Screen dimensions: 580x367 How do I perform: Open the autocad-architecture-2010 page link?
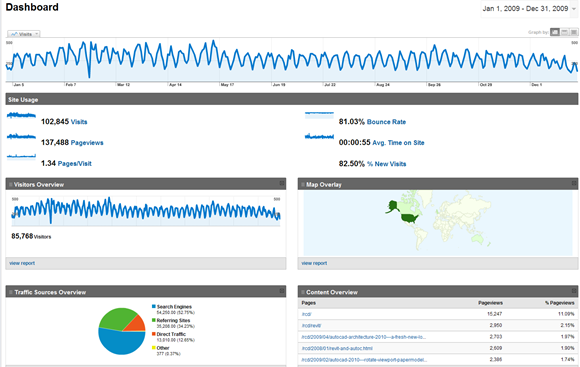364,337
